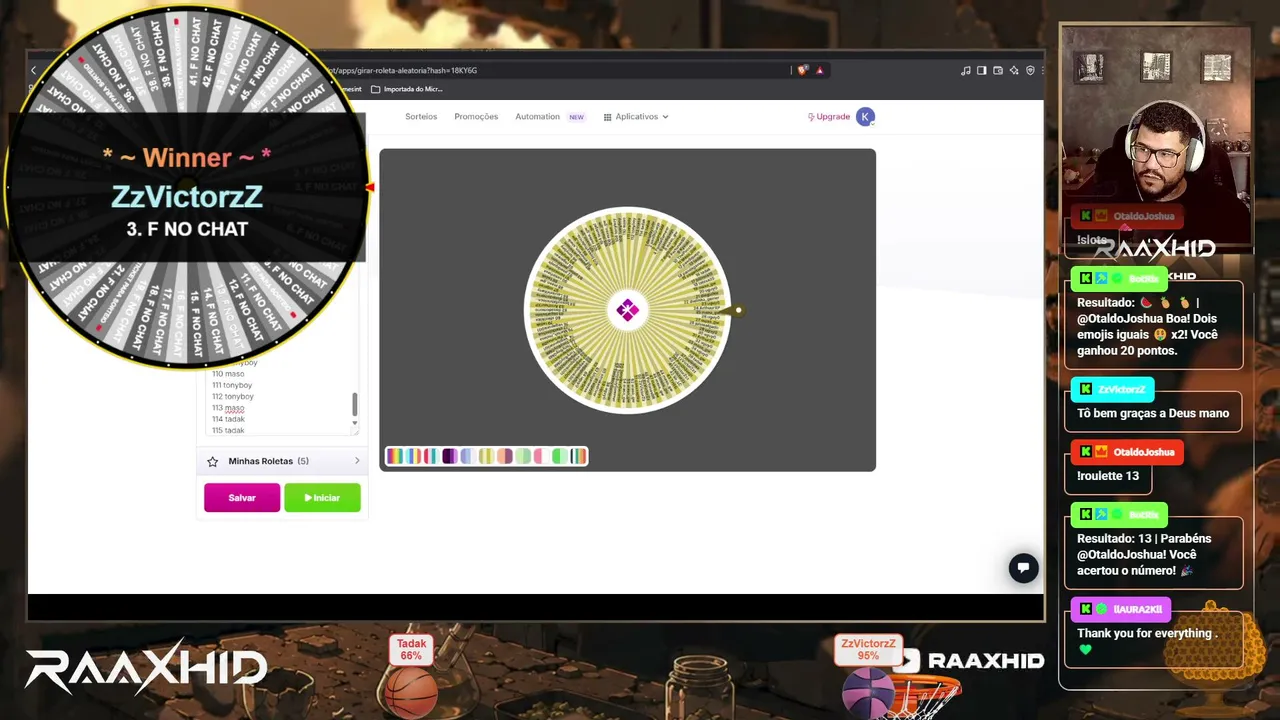
Task: Click the '113 maso' entry in the list
Action: (228, 408)
